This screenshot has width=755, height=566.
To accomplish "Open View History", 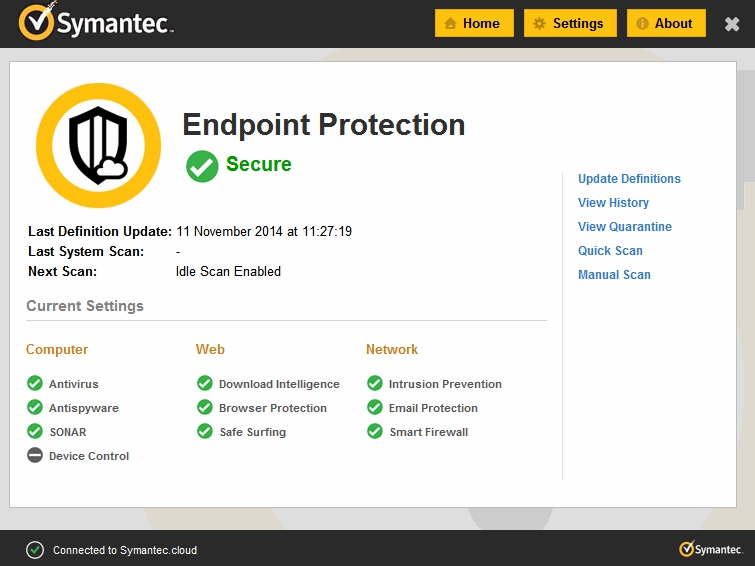I will 613,203.
